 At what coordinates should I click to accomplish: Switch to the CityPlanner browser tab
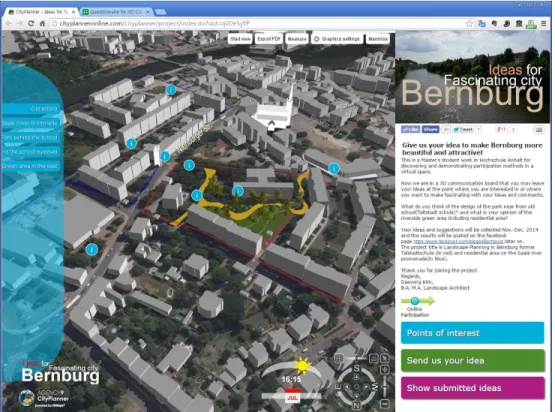[x=42, y=12]
